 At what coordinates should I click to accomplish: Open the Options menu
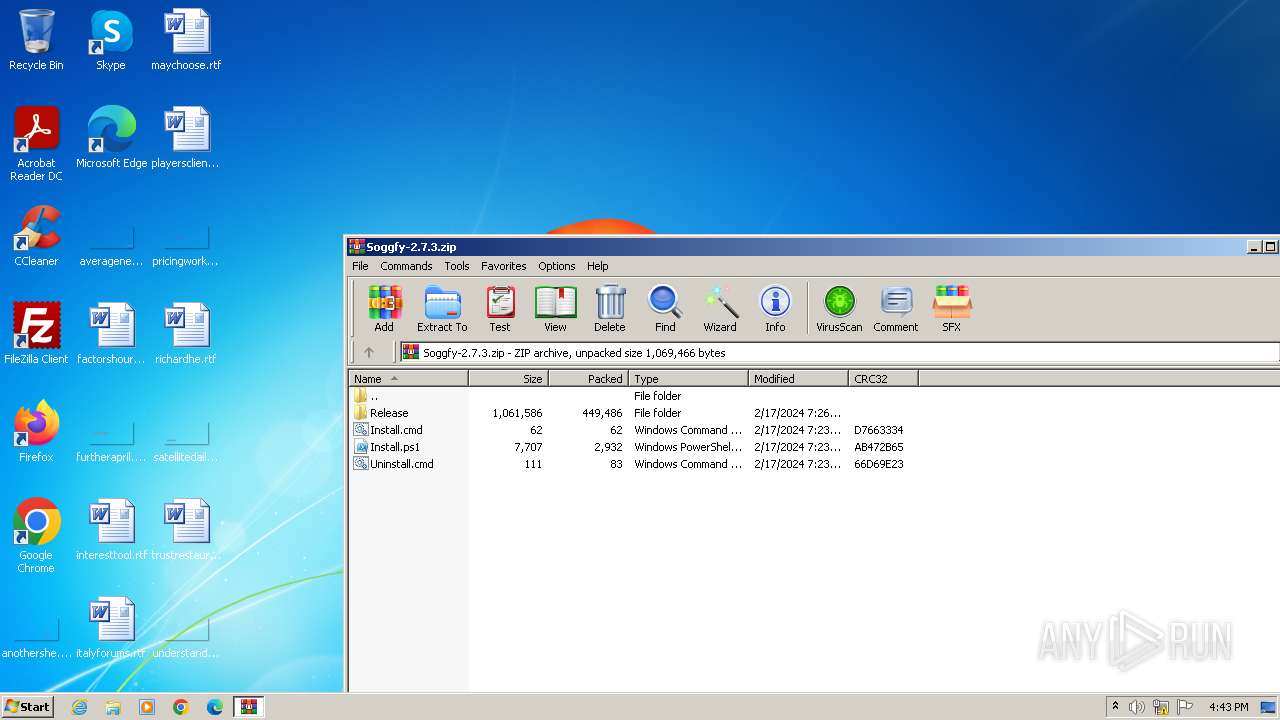(x=557, y=266)
